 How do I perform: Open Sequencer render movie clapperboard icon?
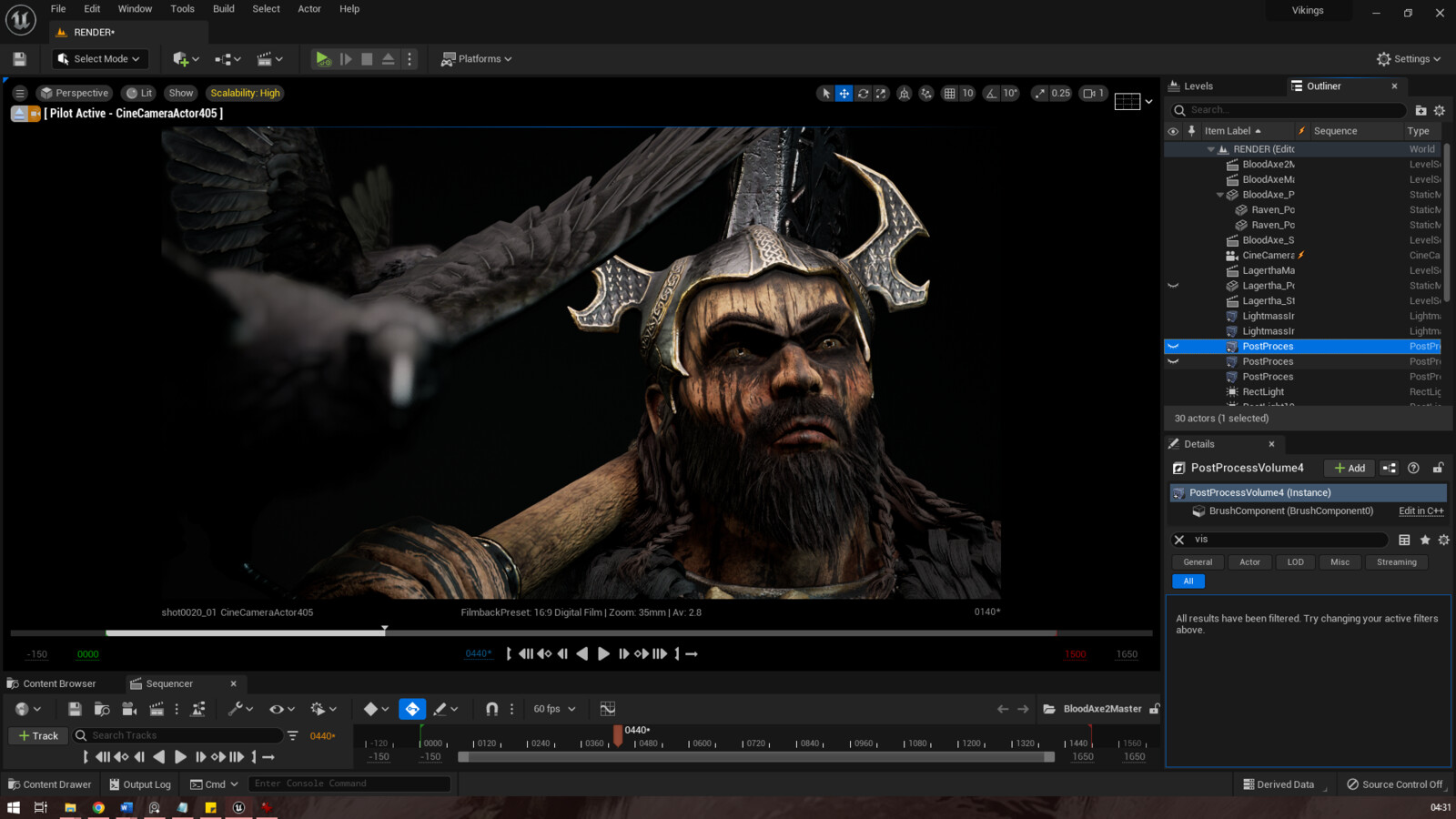[x=157, y=709]
